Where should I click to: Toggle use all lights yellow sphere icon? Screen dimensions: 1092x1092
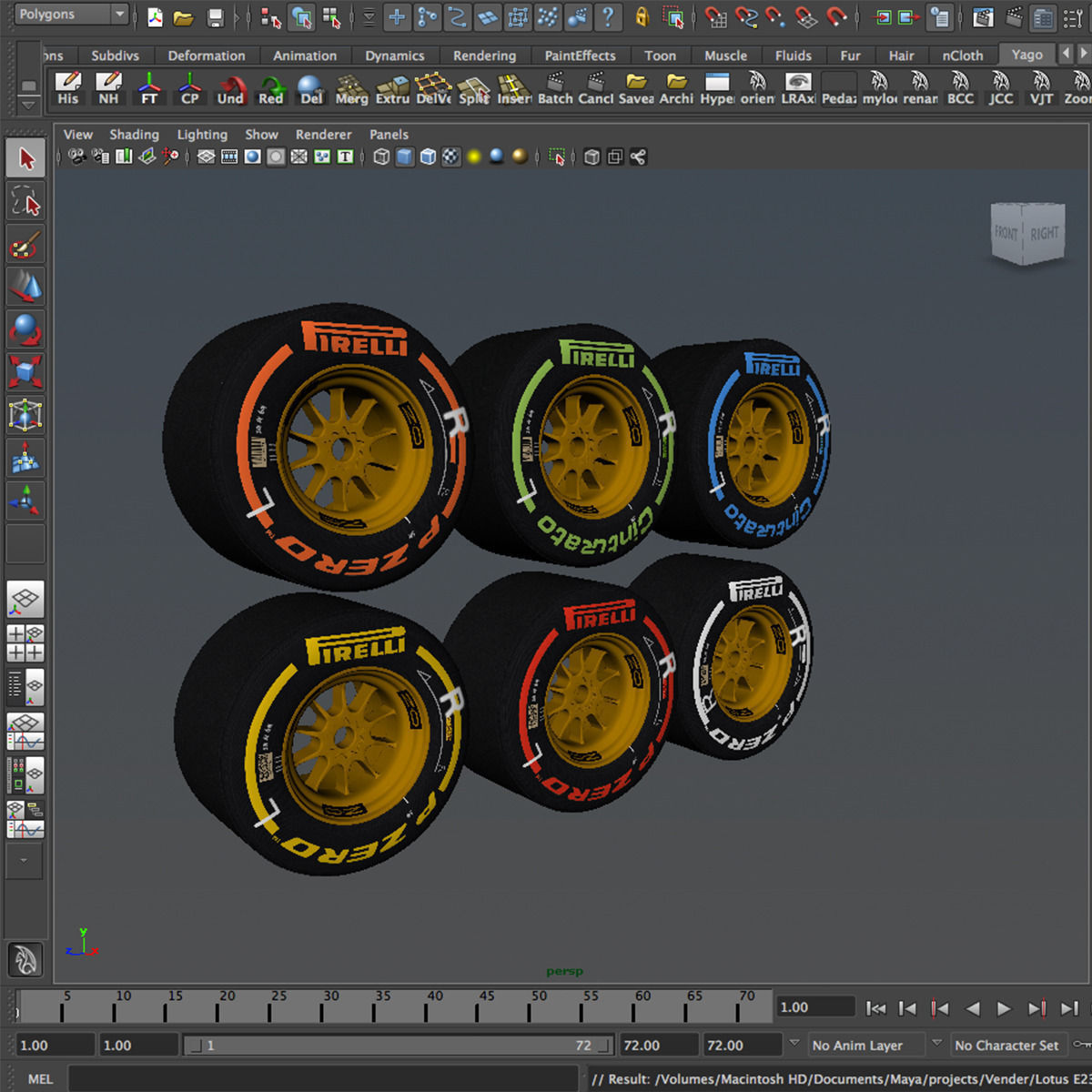(x=473, y=157)
